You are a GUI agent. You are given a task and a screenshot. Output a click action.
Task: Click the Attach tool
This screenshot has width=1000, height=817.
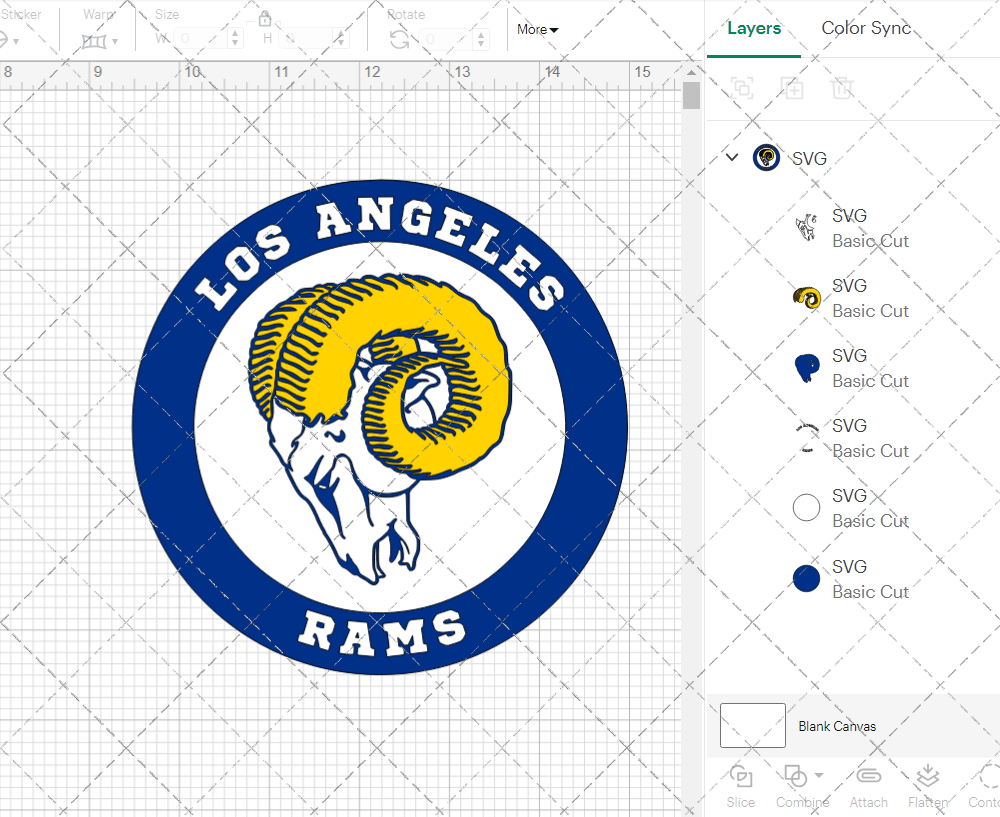[869, 787]
